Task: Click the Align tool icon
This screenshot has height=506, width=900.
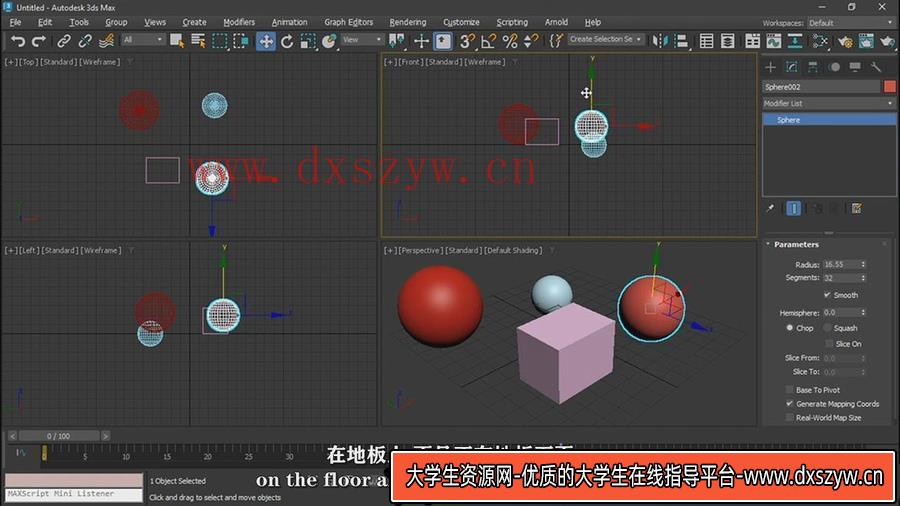Action: click(681, 41)
